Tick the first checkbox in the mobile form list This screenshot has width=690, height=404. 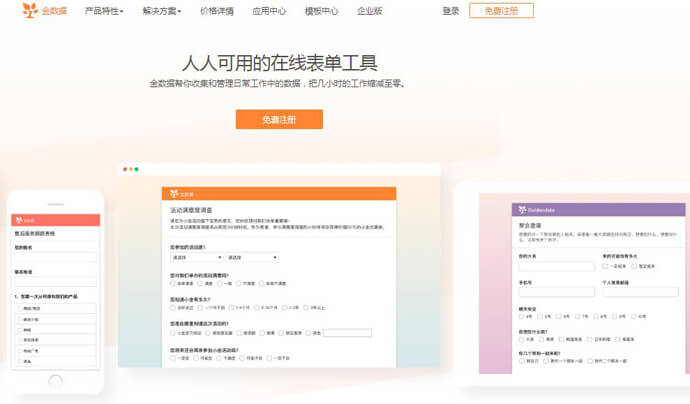pyautogui.click(x=18, y=309)
